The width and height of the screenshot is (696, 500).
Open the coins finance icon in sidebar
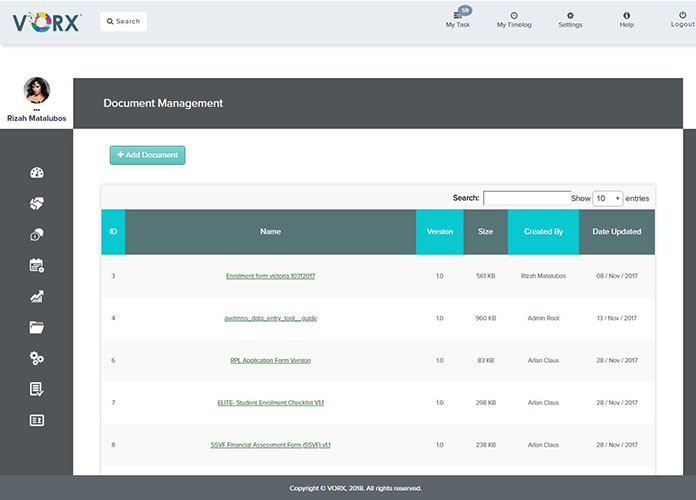click(37, 234)
